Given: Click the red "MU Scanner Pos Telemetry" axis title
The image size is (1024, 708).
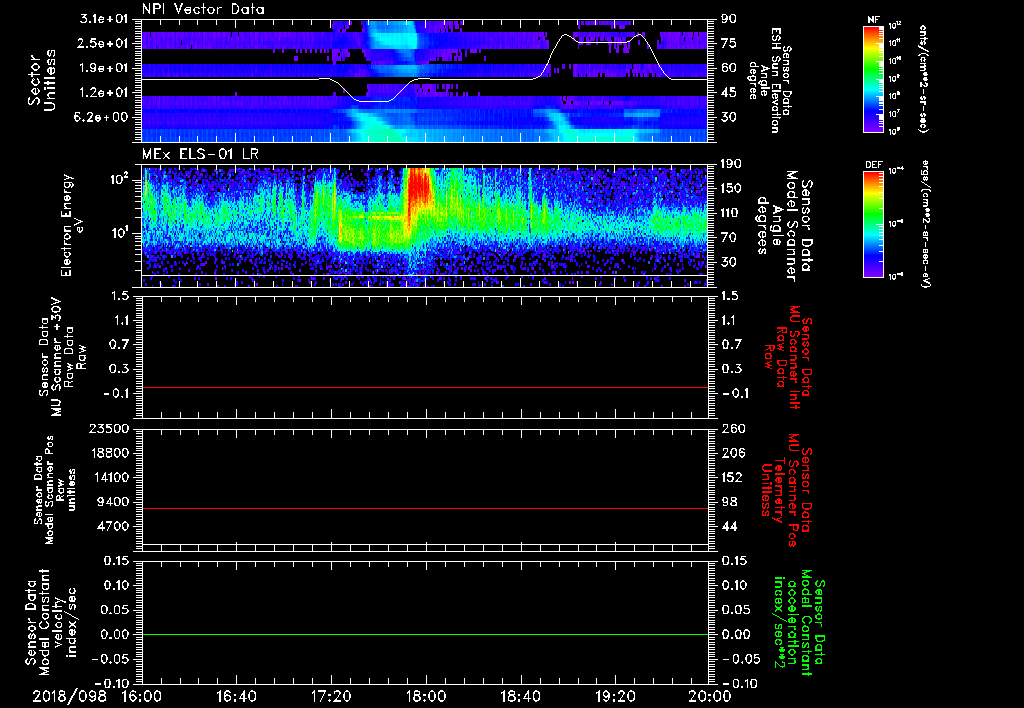Looking at the screenshot, I should 787,490.
